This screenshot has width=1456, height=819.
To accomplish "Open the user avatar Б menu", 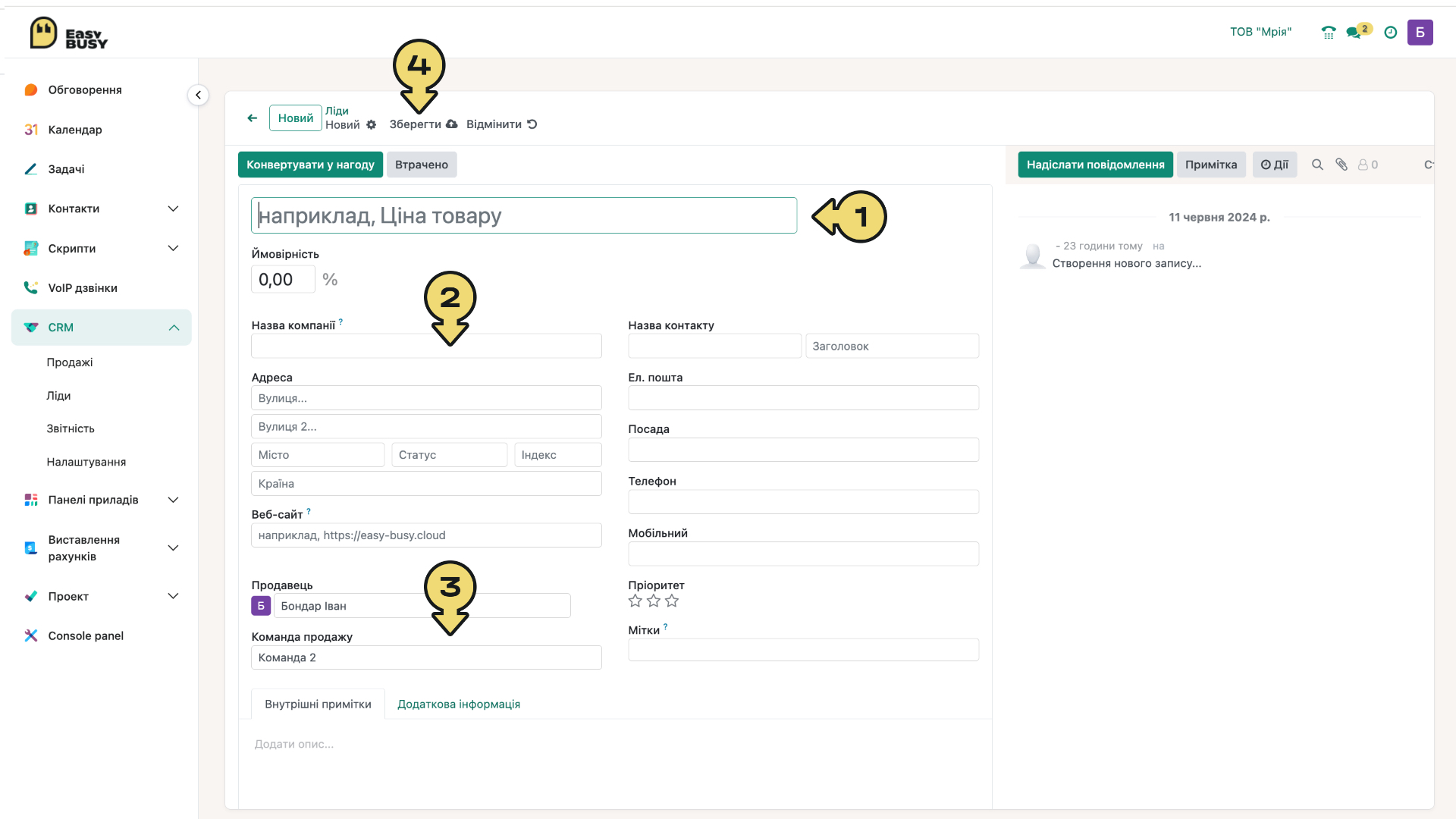I will pos(1420,33).
